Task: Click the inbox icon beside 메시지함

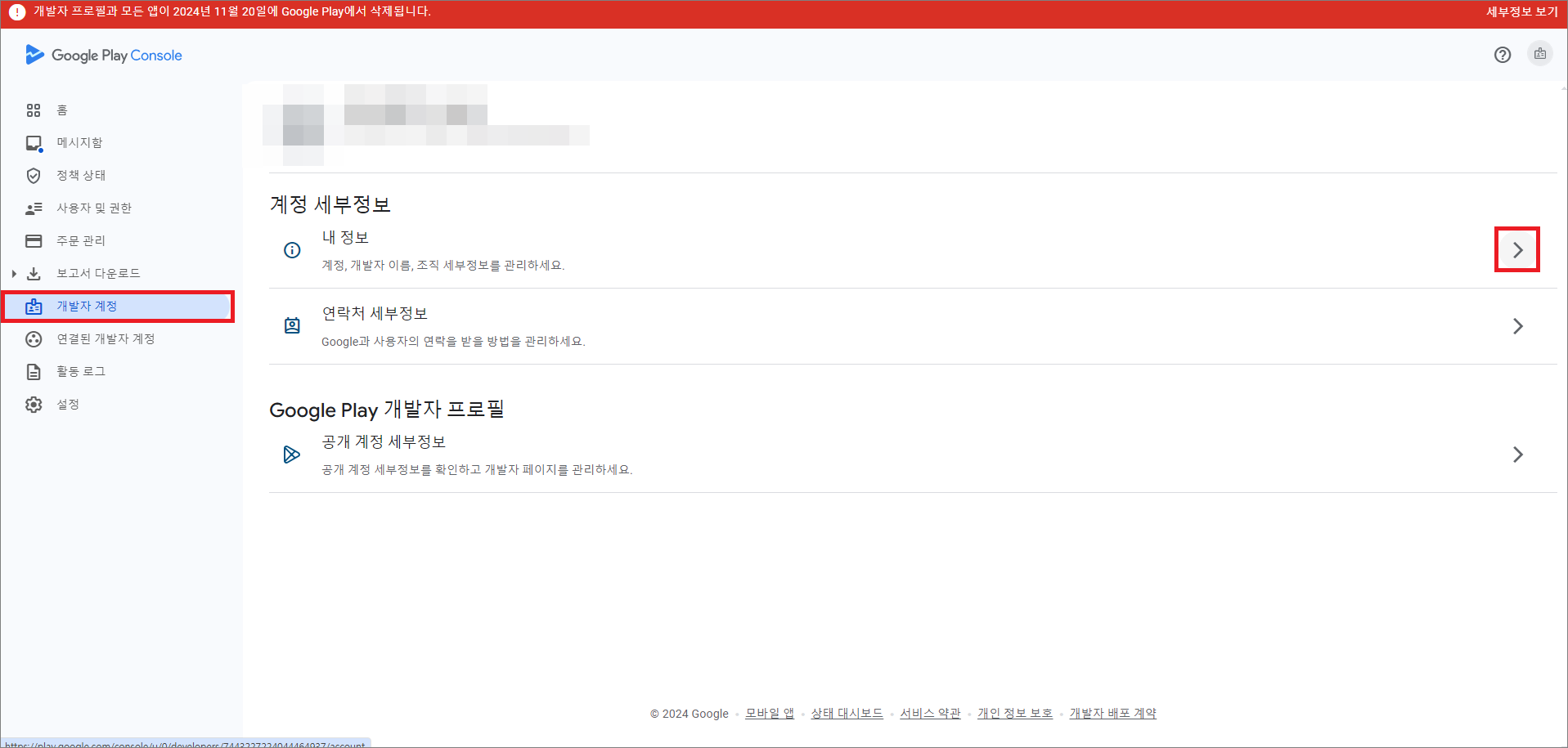Action: coord(34,143)
